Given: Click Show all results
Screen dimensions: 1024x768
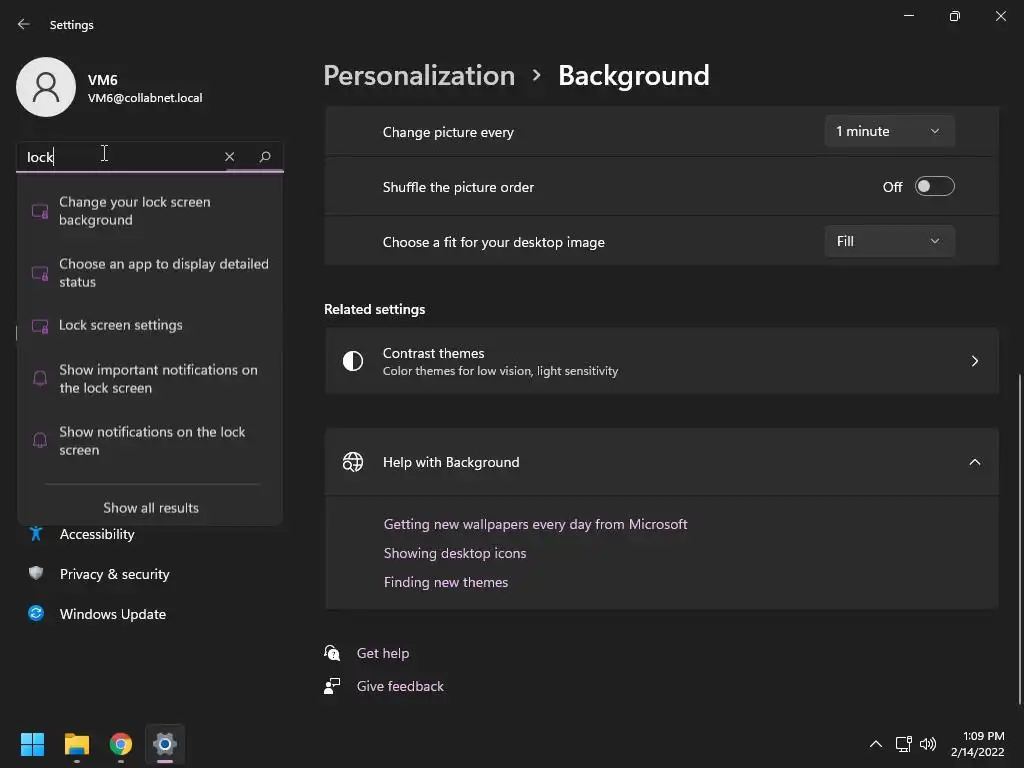Looking at the screenshot, I should [x=151, y=508].
